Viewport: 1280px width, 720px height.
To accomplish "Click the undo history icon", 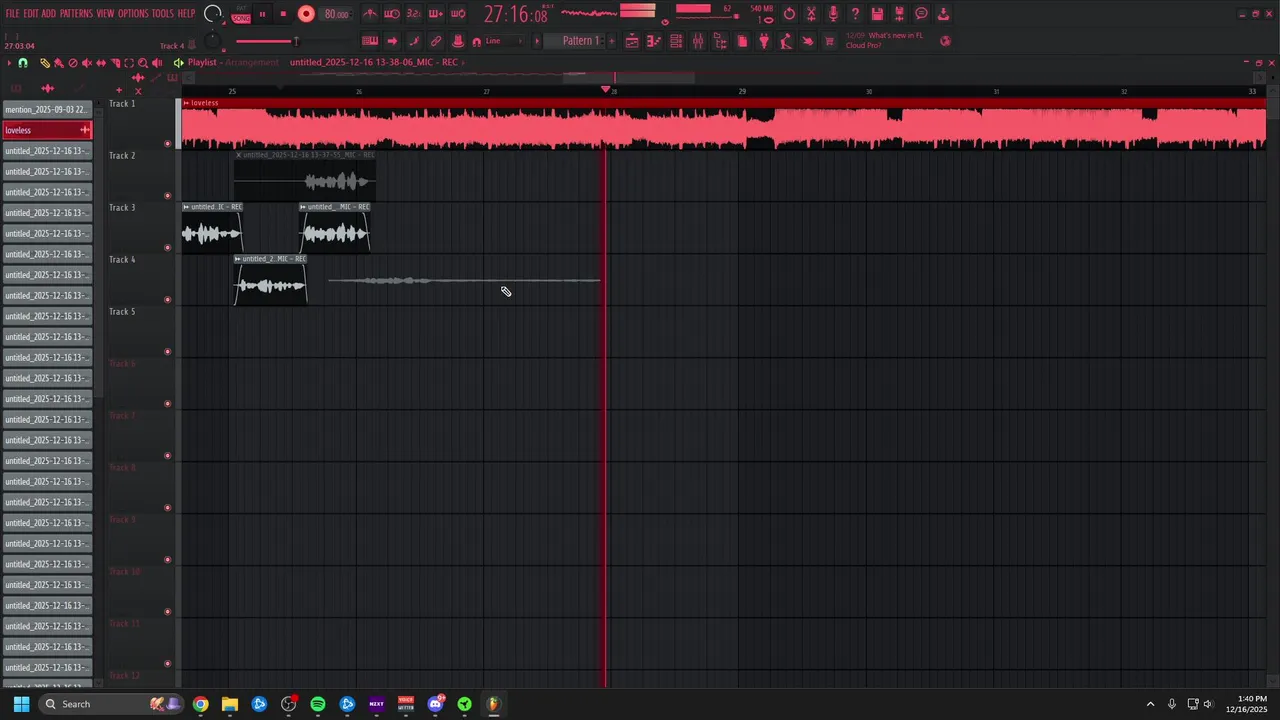I will click(789, 14).
